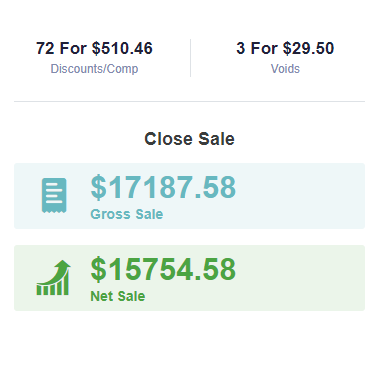380x366 pixels.
Task: Click the green growth chart icon
Action: [53, 277]
